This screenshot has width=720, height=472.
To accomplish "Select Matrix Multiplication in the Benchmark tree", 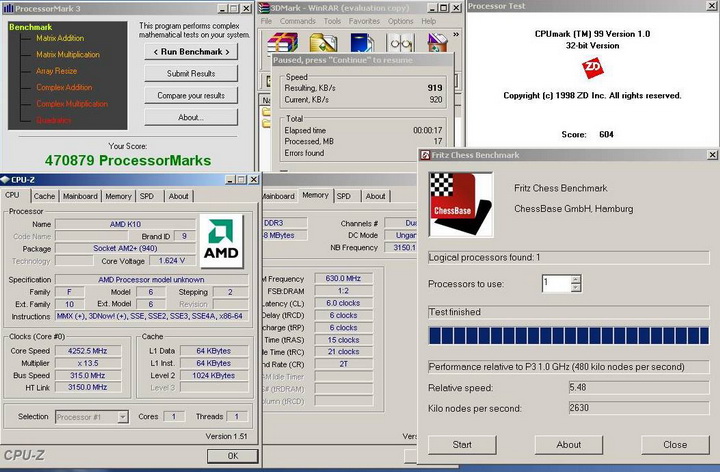I will pos(68,55).
